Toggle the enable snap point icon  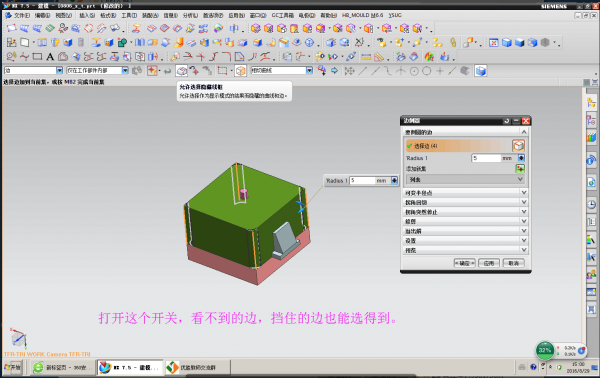point(349,71)
